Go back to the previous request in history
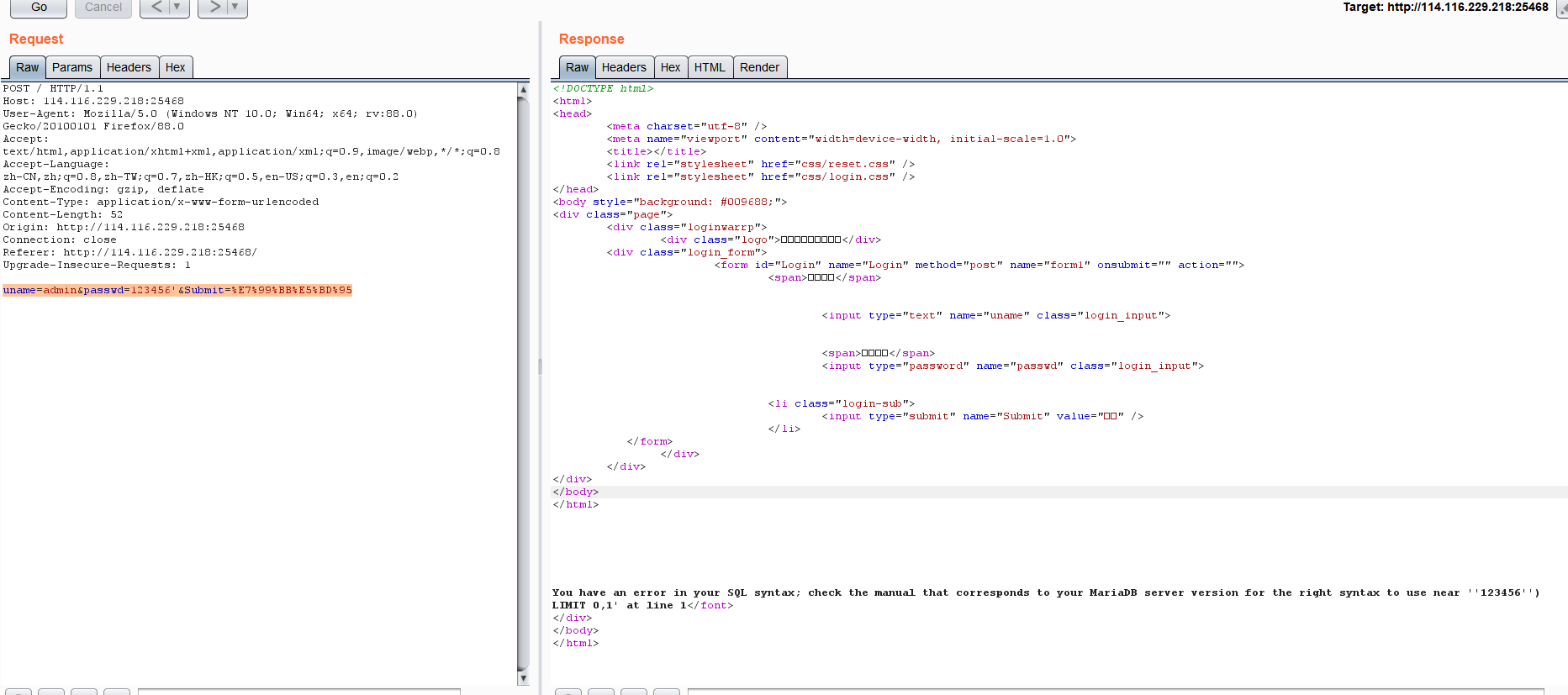1568x695 pixels. [x=156, y=8]
